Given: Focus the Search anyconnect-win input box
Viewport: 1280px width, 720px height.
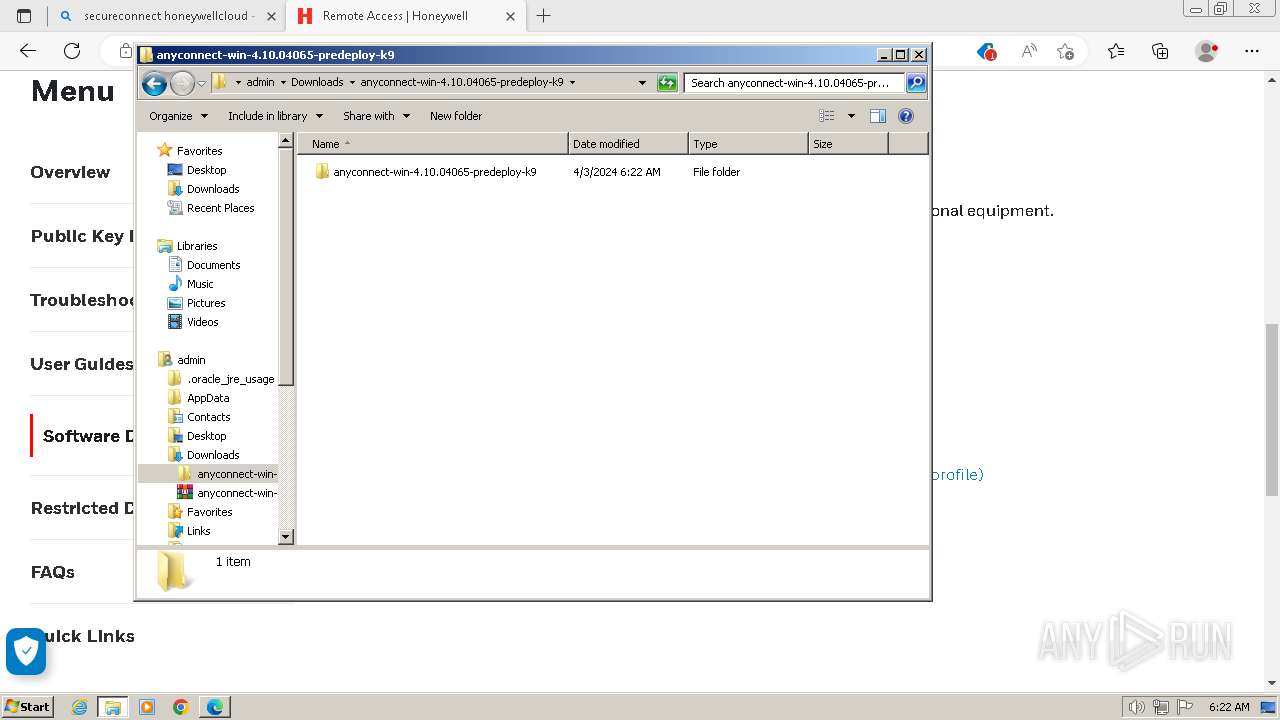Looking at the screenshot, I should pos(795,83).
